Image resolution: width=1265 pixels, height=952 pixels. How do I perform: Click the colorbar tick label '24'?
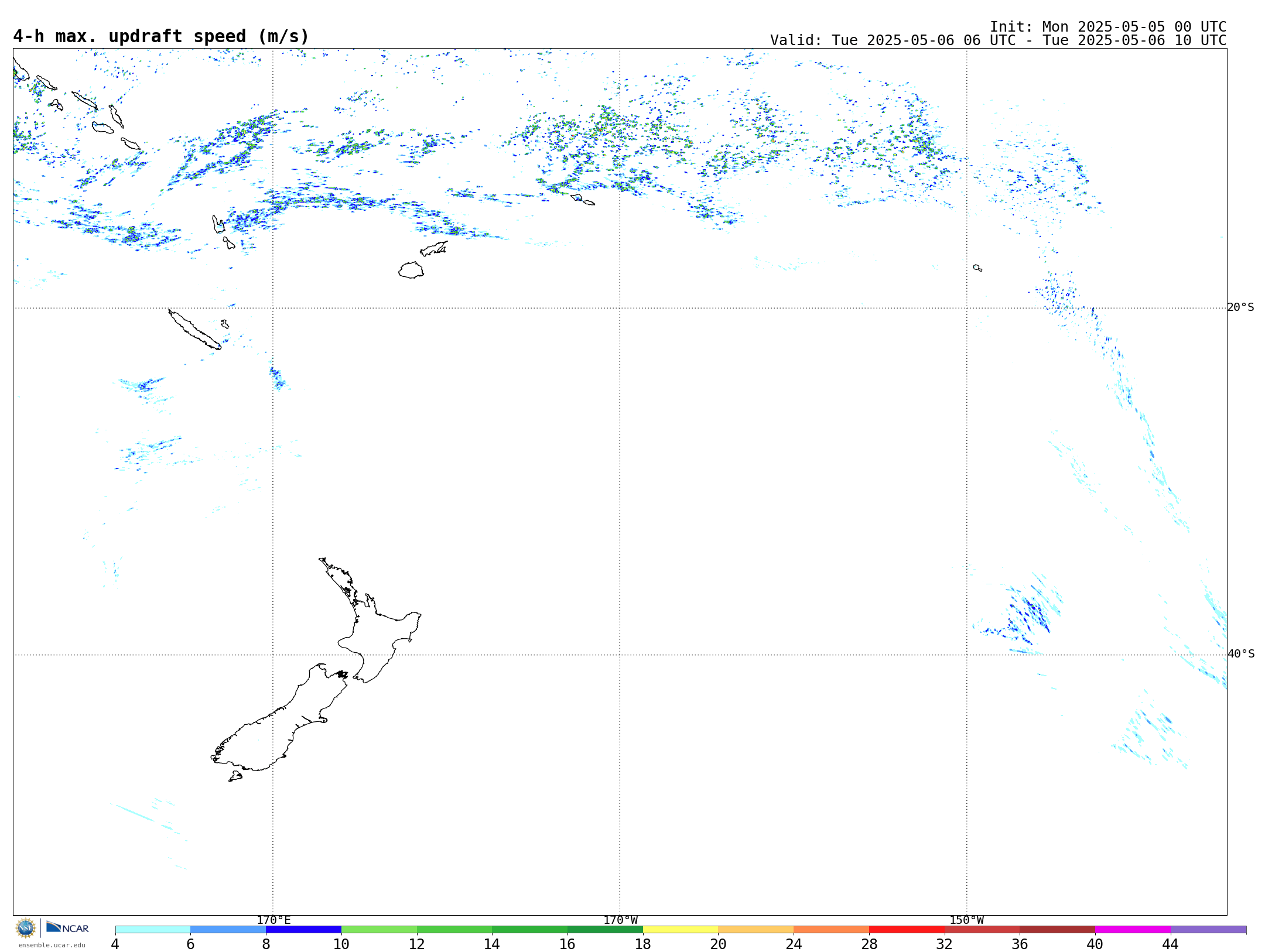tap(794, 944)
